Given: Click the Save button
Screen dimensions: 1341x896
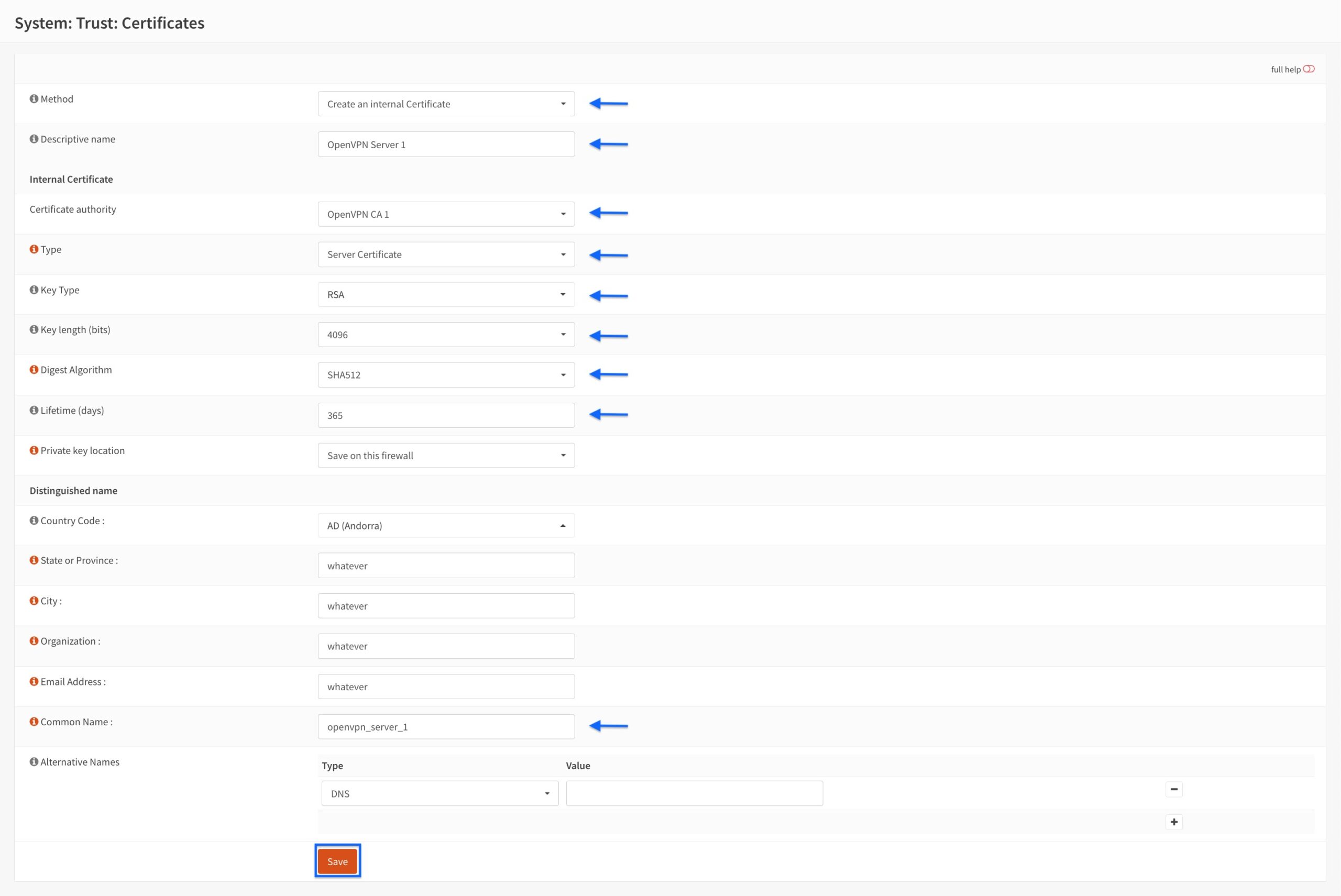Looking at the screenshot, I should click(337, 861).
